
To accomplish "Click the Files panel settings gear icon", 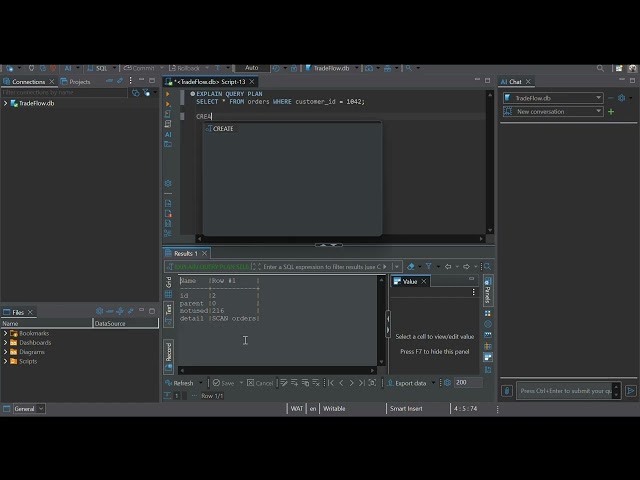I will click(99, 311).
